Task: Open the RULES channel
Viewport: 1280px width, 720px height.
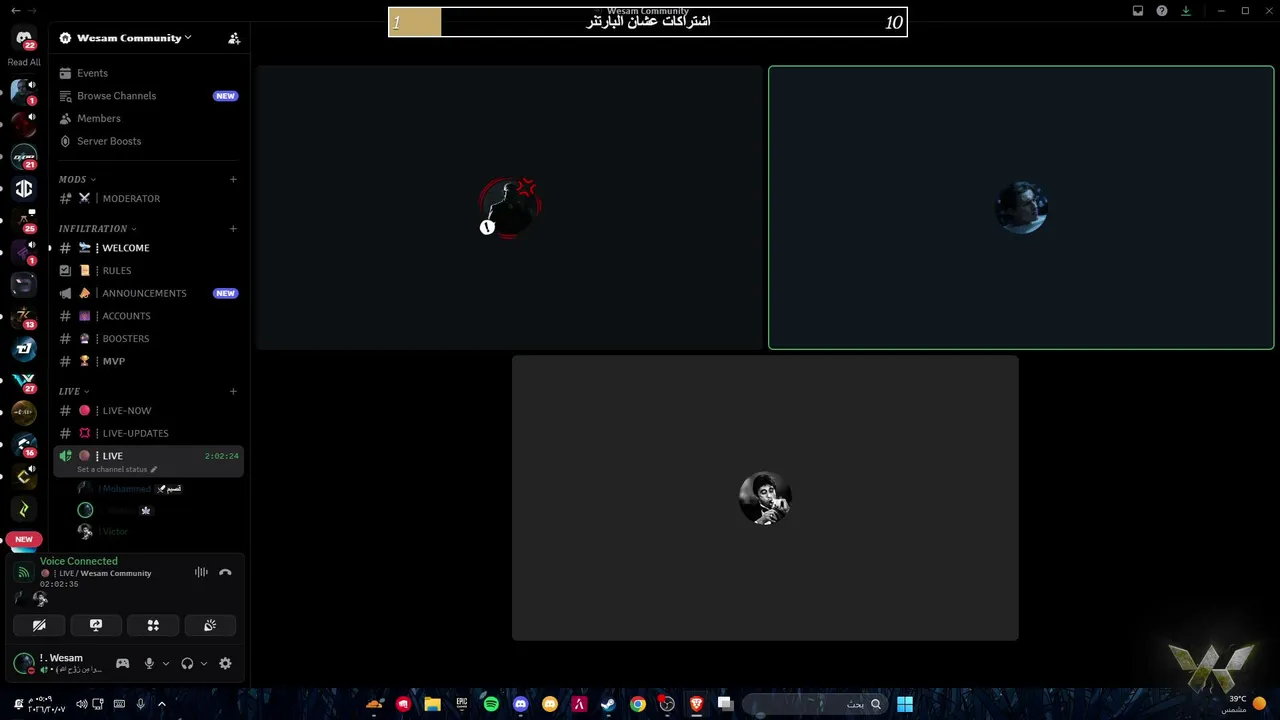Action: pyautogui.click(x=148, y=270)
